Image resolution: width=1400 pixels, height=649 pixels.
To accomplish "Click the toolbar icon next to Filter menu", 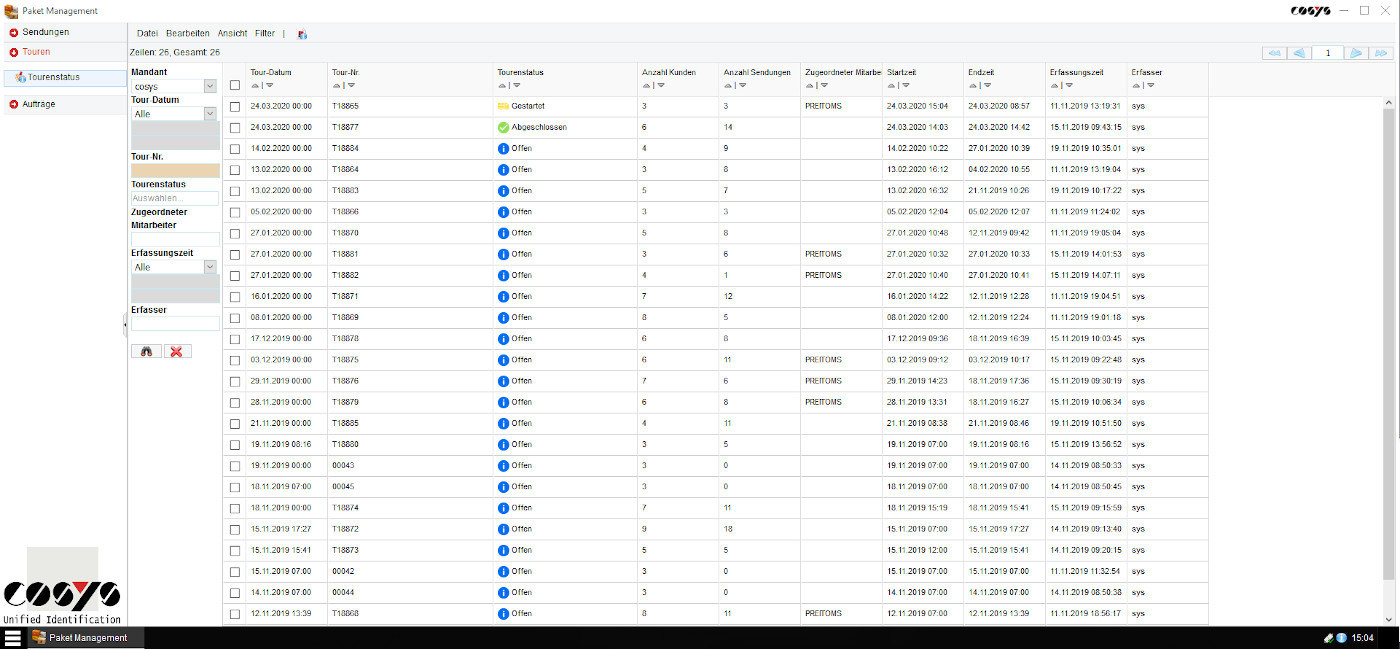I will tap(302, 34).
